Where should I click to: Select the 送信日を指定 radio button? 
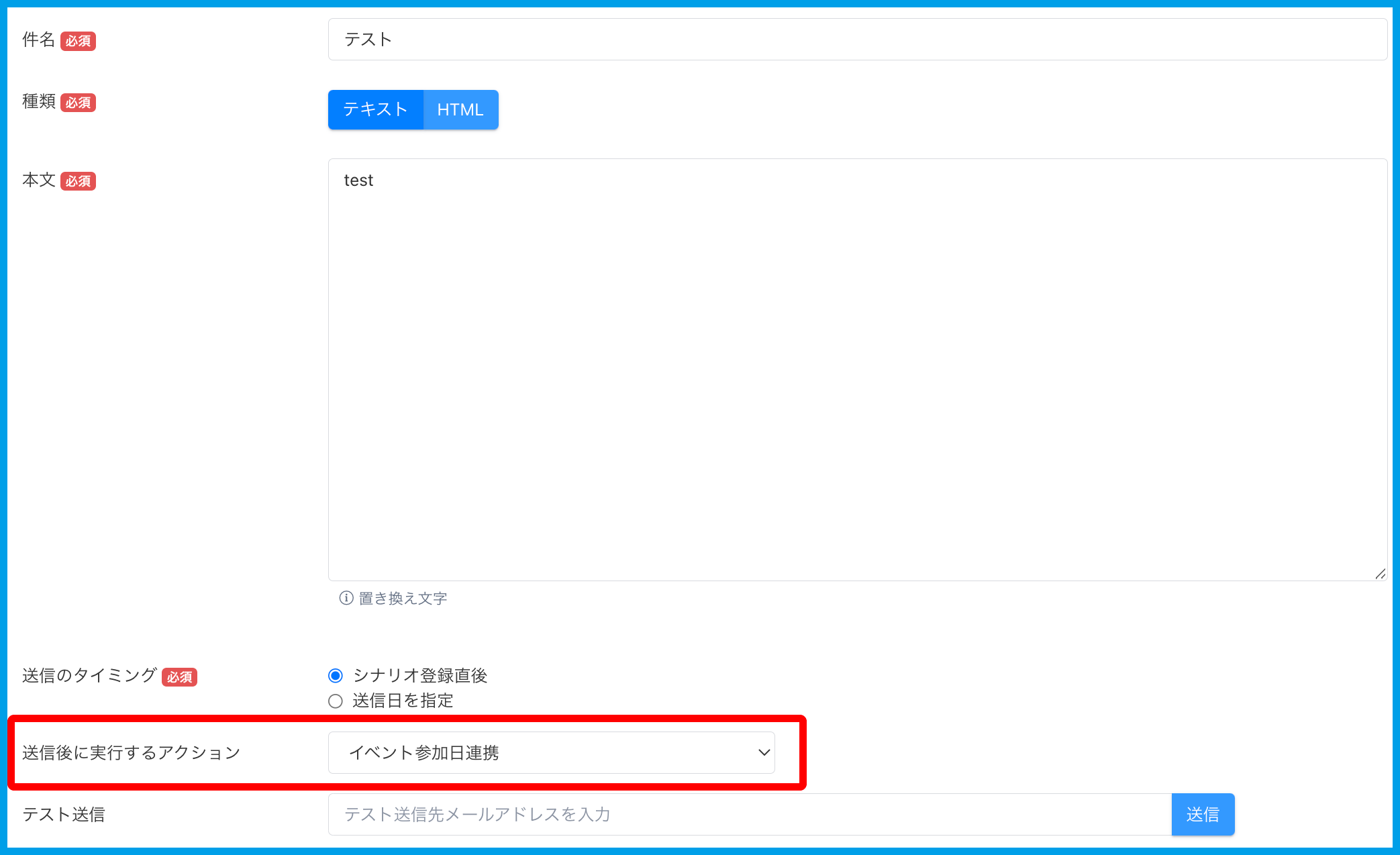tap(336, 701)
